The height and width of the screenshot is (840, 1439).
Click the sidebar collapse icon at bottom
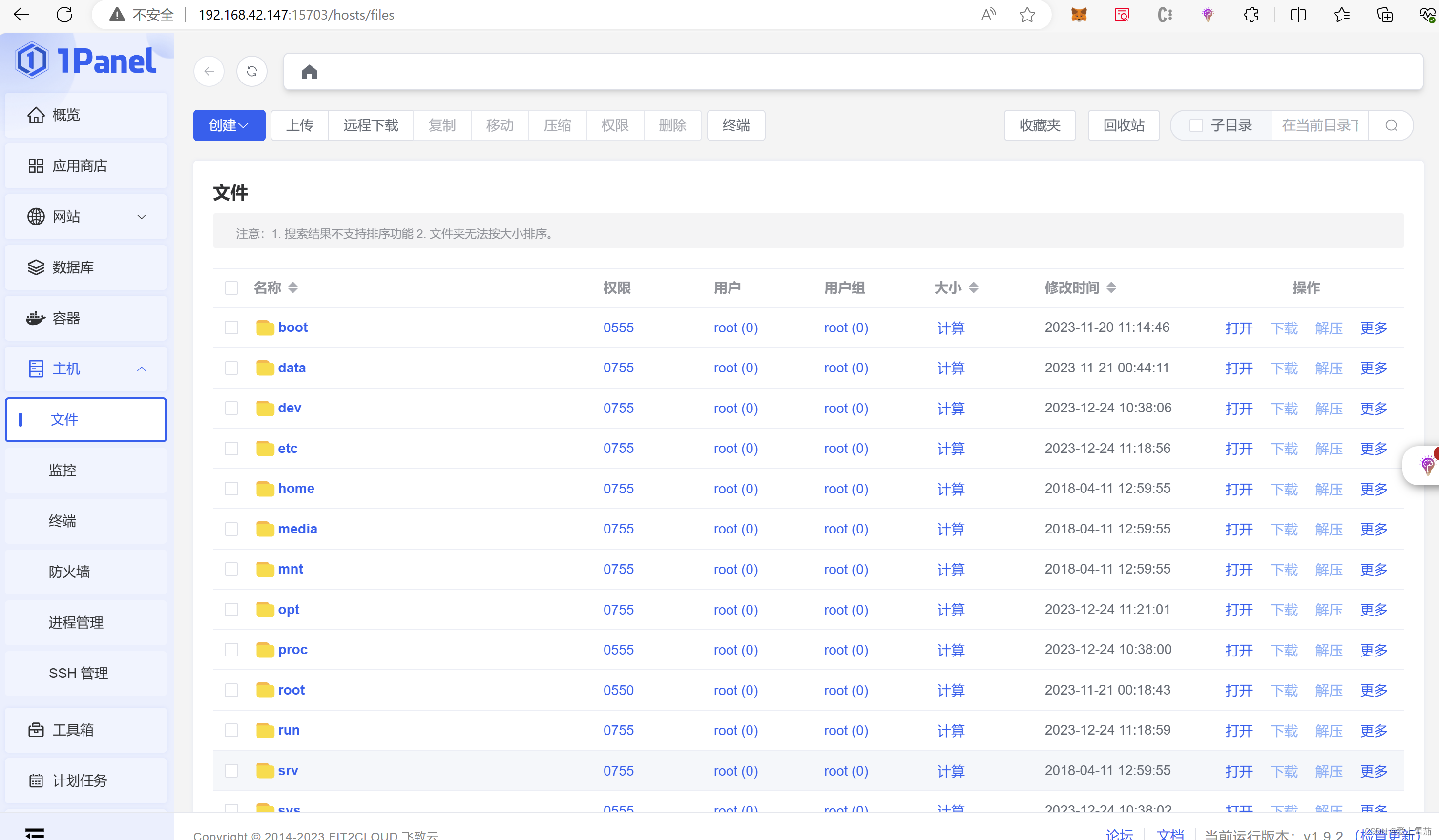pos(34,833)
